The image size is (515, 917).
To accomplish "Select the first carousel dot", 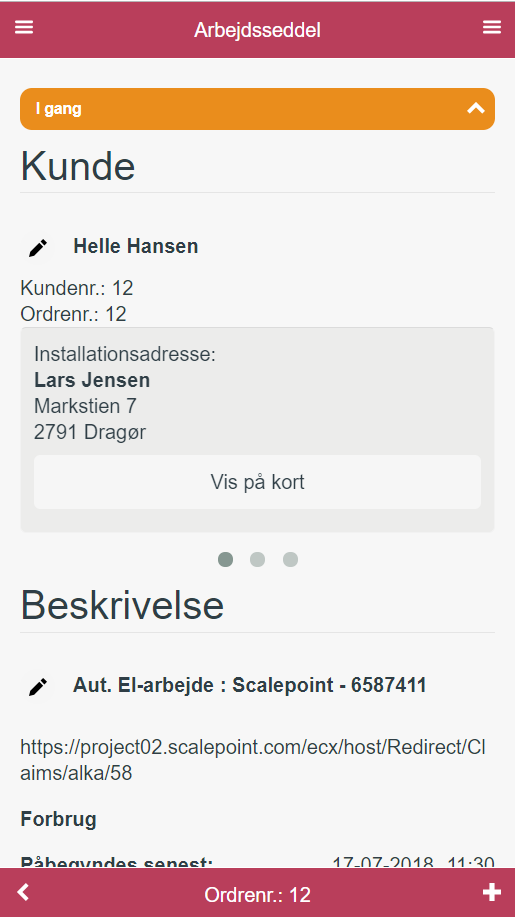I will (x=225, y=560).
